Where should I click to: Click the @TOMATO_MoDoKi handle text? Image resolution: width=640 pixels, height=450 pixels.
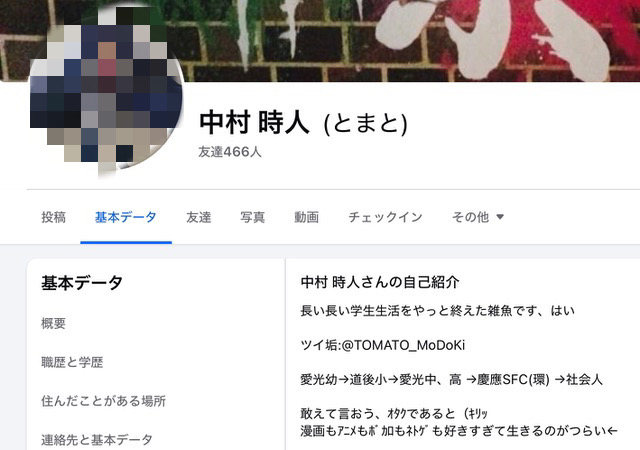pos(403,345)
